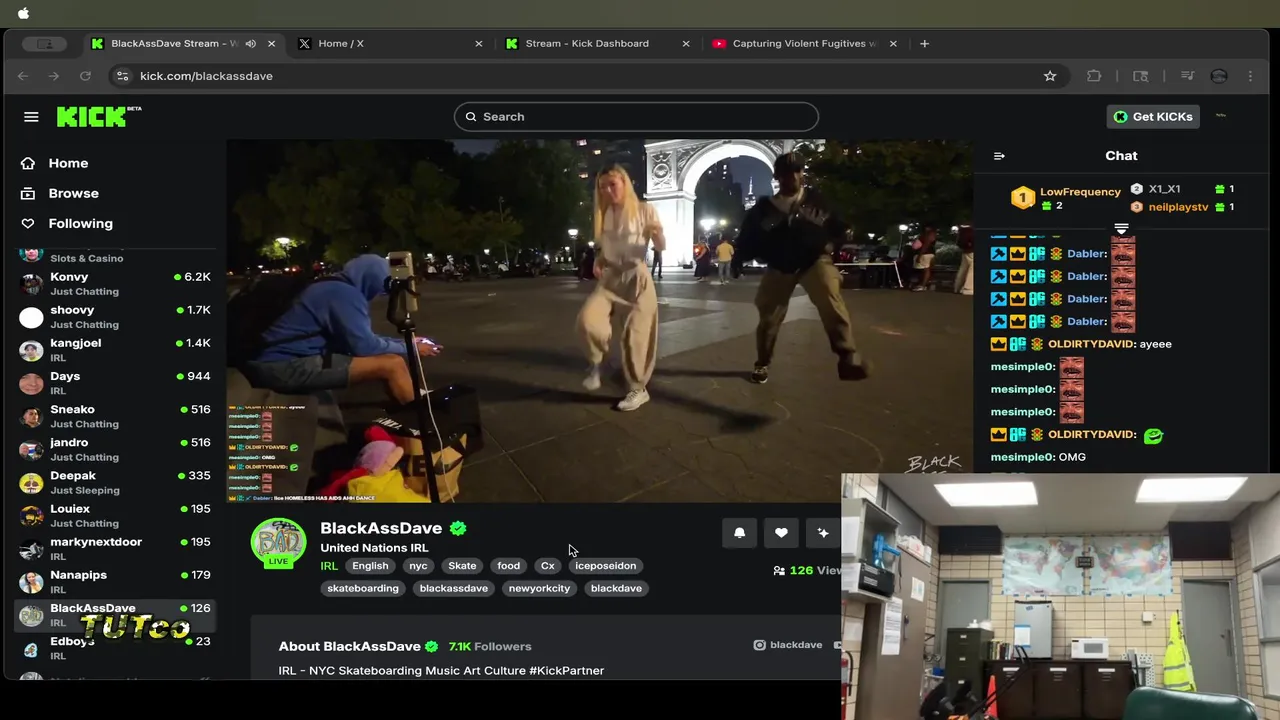Open the browser profile avatar
1280x720 pixels.
click(1219, 76)
